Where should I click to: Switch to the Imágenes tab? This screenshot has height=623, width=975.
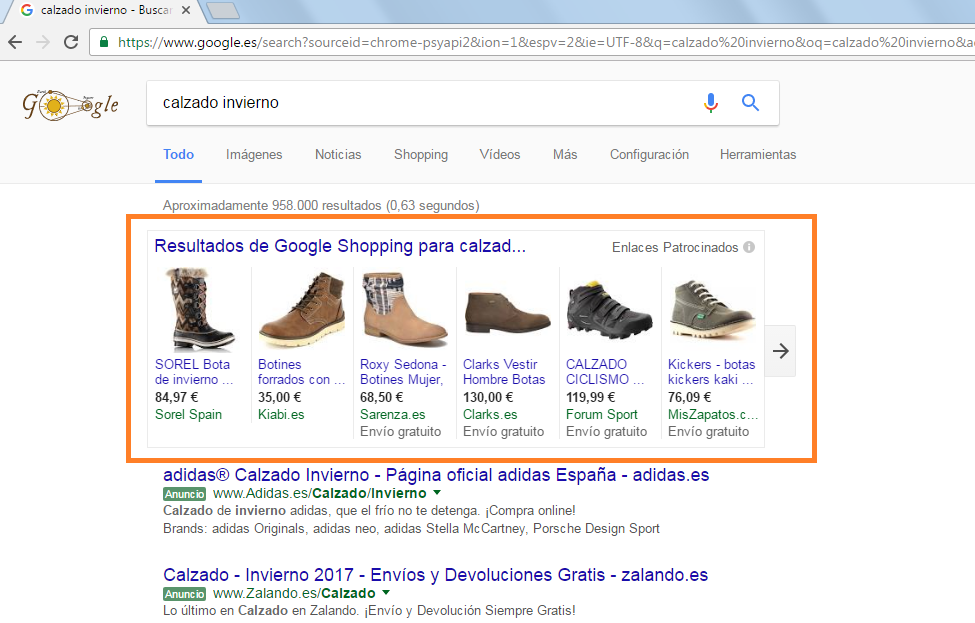coord(254,154)
